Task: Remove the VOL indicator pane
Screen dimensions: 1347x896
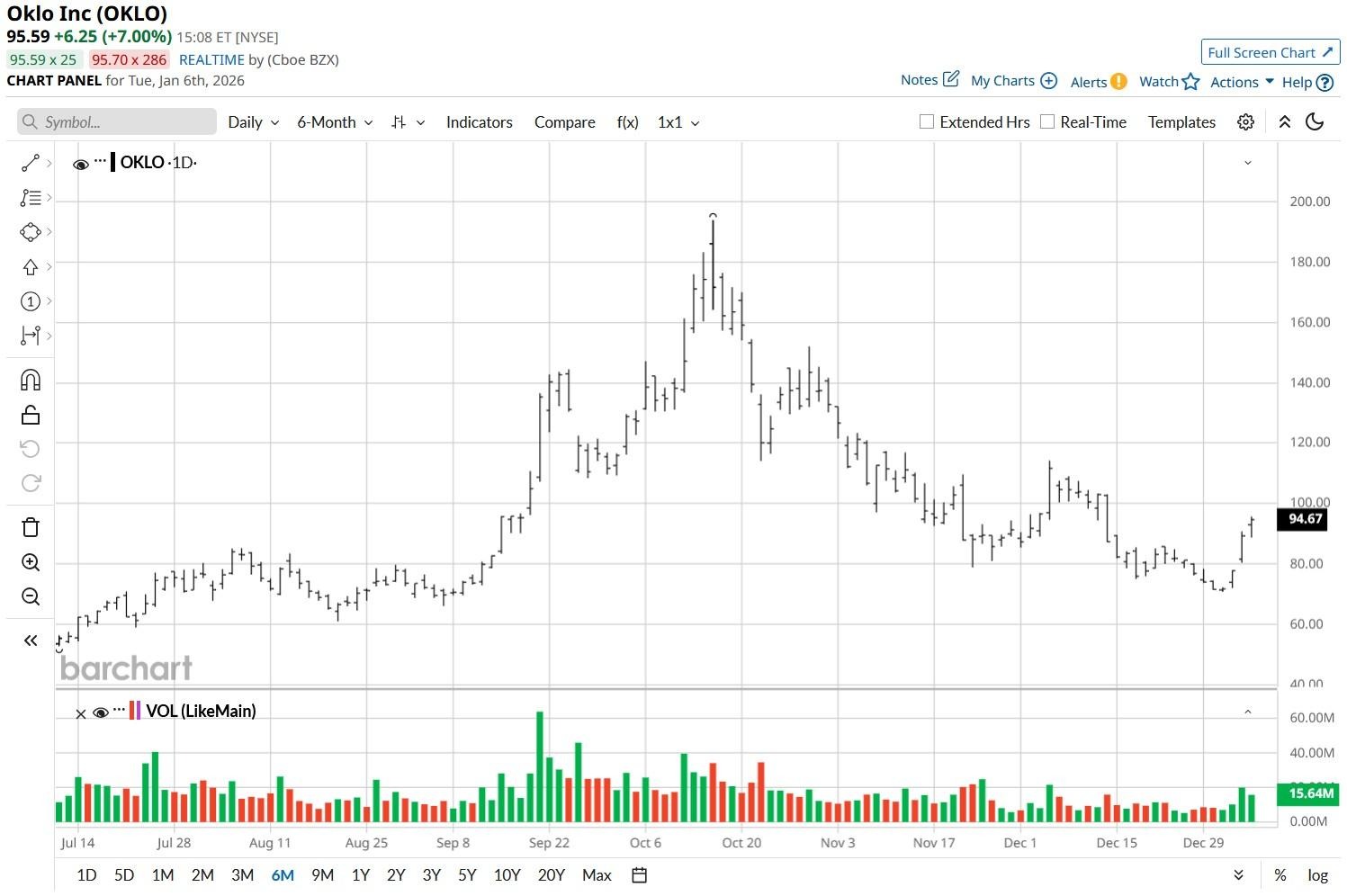Action: (x=81, y=713)
